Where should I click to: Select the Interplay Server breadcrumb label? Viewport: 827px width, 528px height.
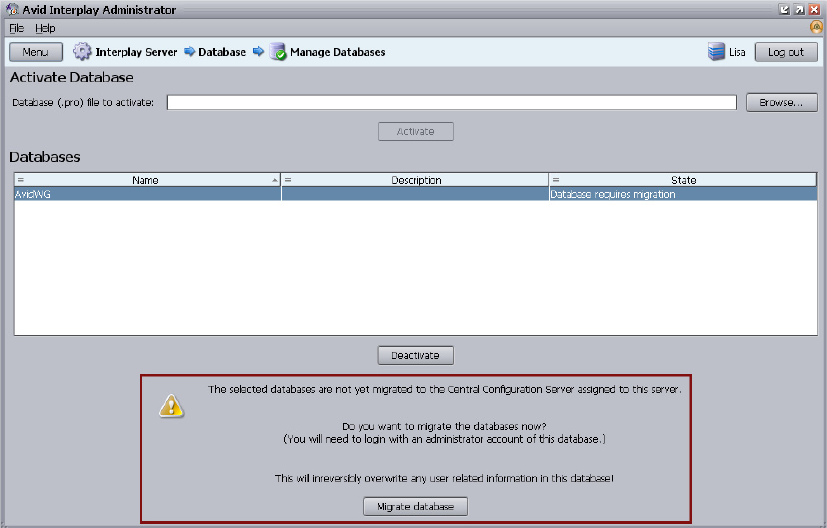[136, 52]
